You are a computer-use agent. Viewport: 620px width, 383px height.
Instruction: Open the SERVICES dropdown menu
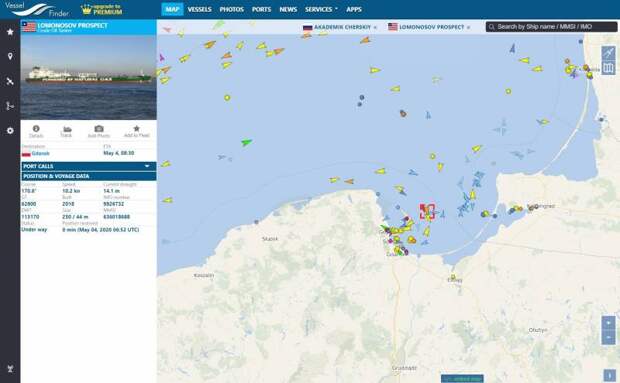tap(321, 9)
